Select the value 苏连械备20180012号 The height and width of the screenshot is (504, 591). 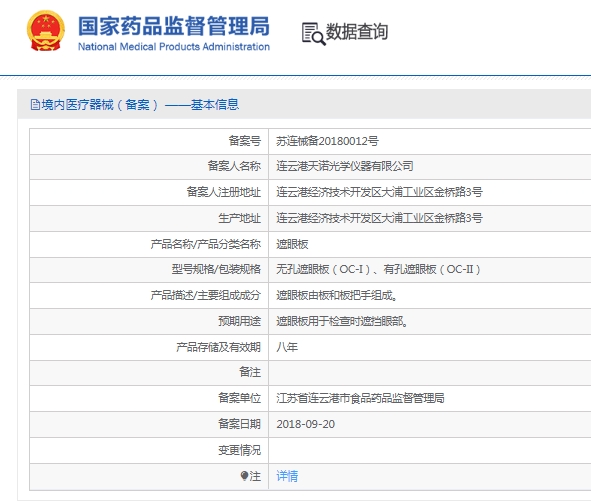[327, 141]
